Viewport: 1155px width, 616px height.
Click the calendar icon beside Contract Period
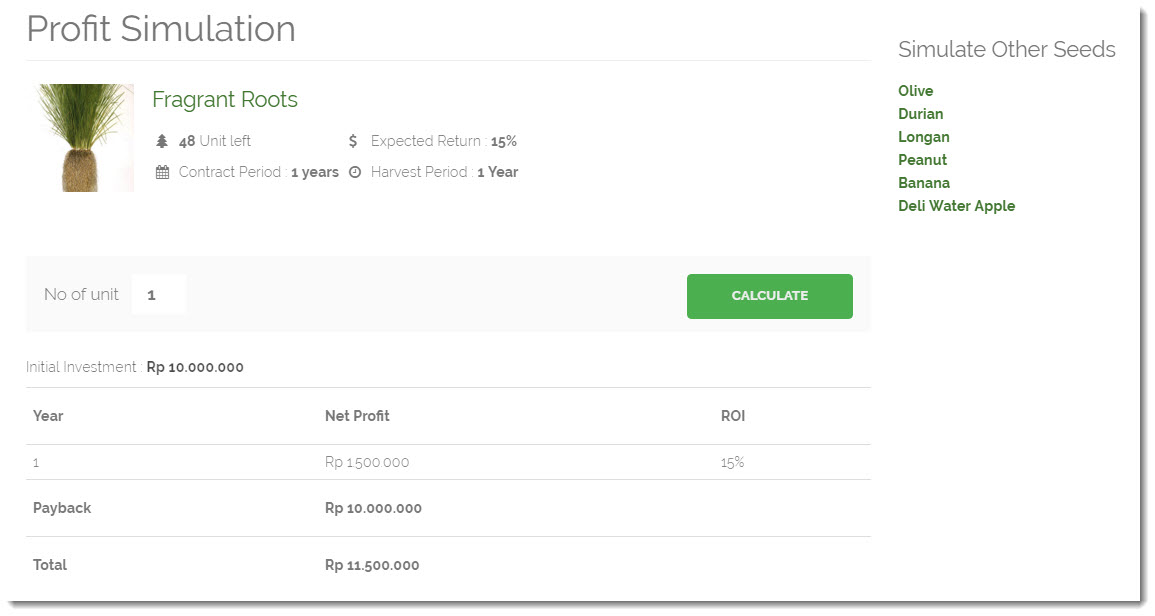[x=162, y=172]
